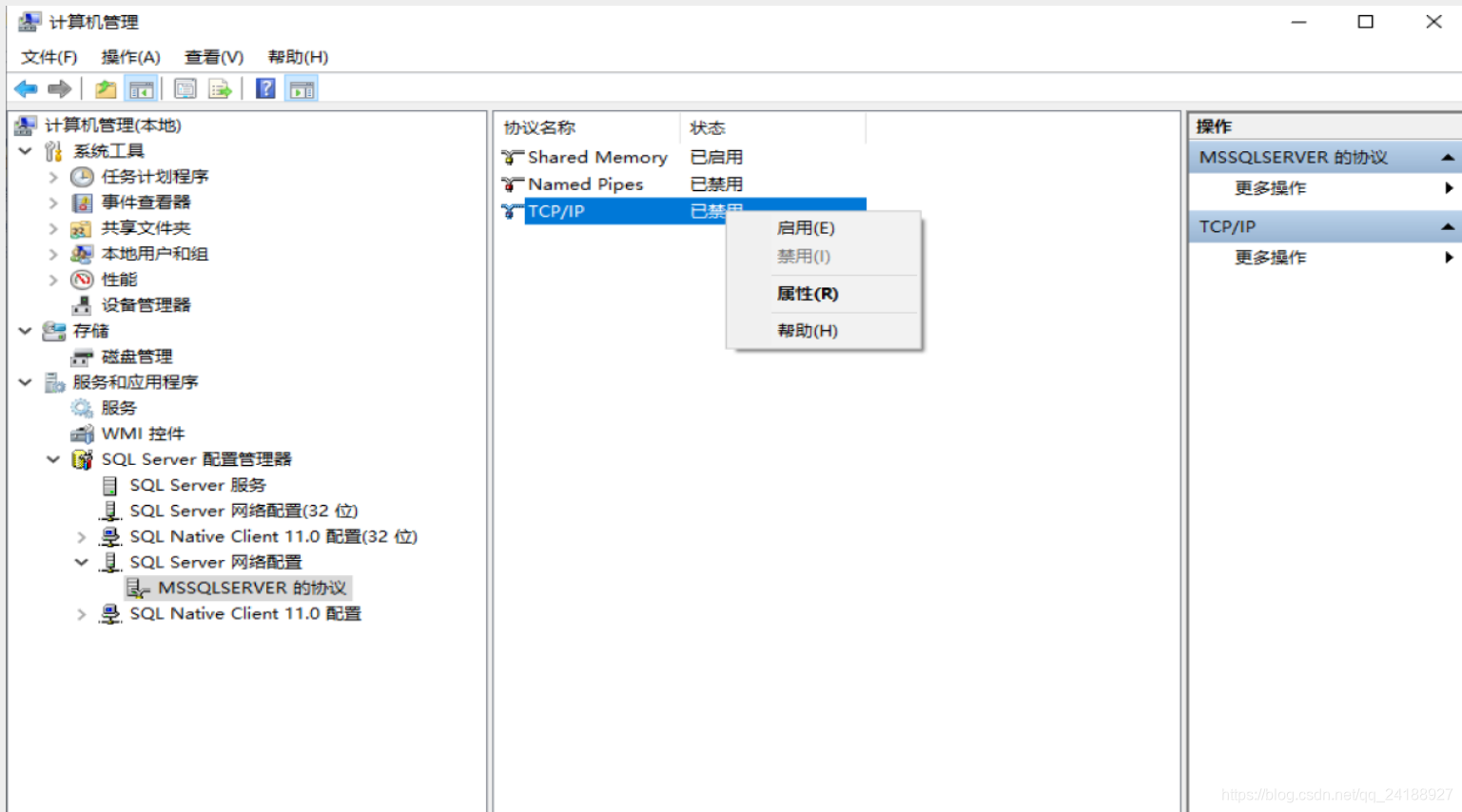Click the 共享文件夹 icon
This screenshot has width=1462, height=812.
82,228
